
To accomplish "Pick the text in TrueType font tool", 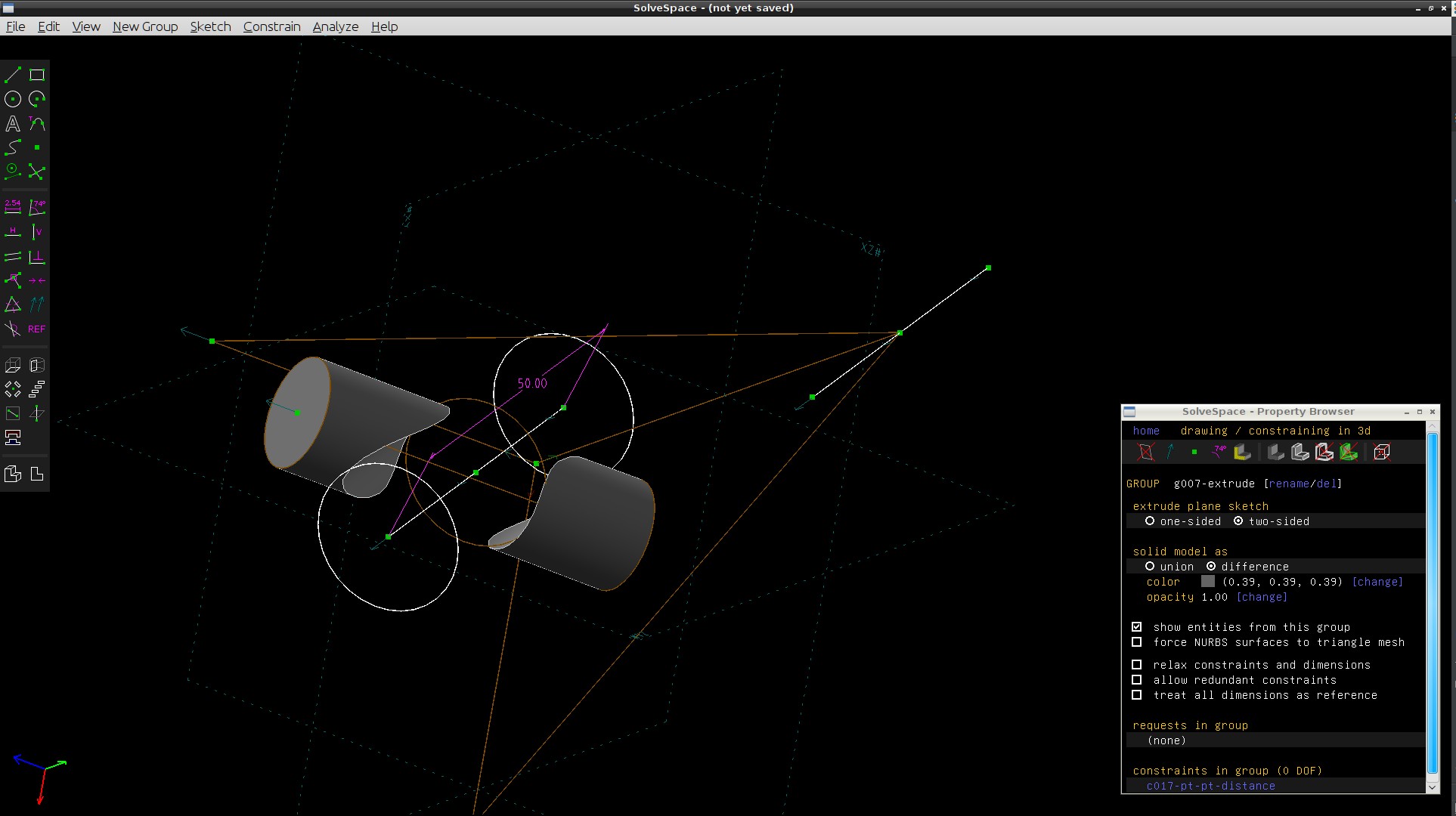I will tap(13, 123).
